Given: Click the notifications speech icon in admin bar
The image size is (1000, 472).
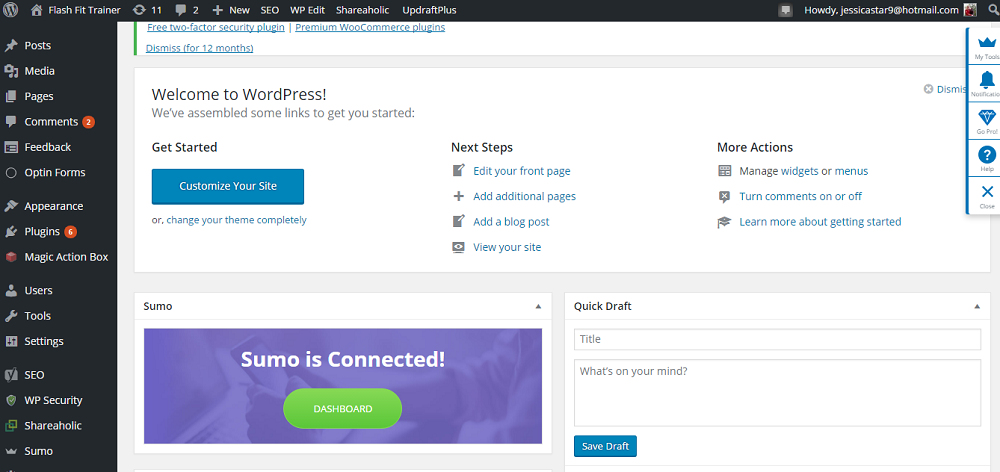Looking at the screenshot, I should [786, 10].
